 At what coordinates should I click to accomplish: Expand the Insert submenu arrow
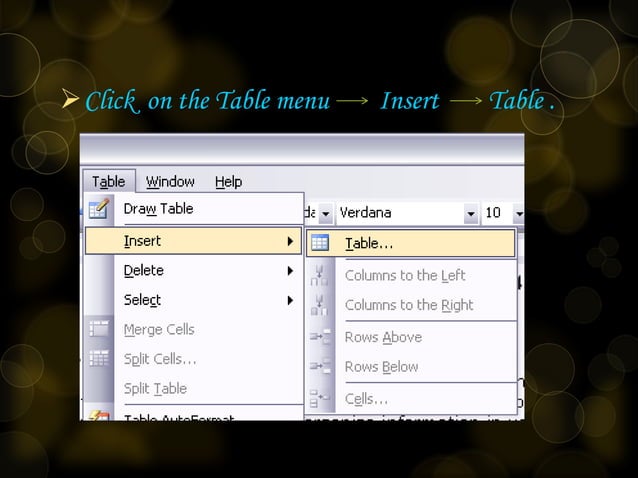[290, 241]
